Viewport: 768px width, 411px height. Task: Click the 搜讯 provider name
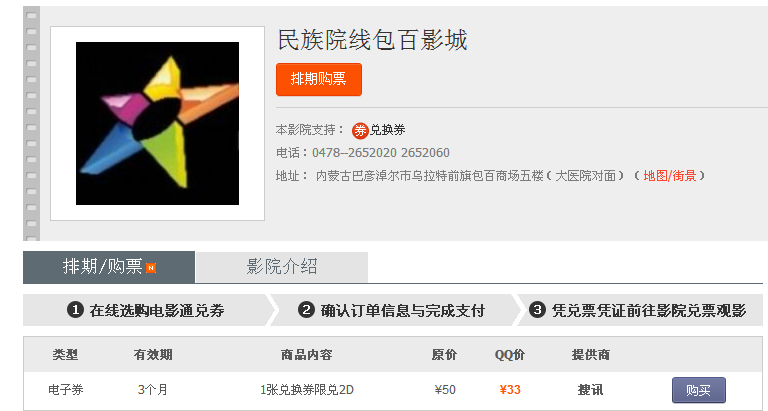590,390
